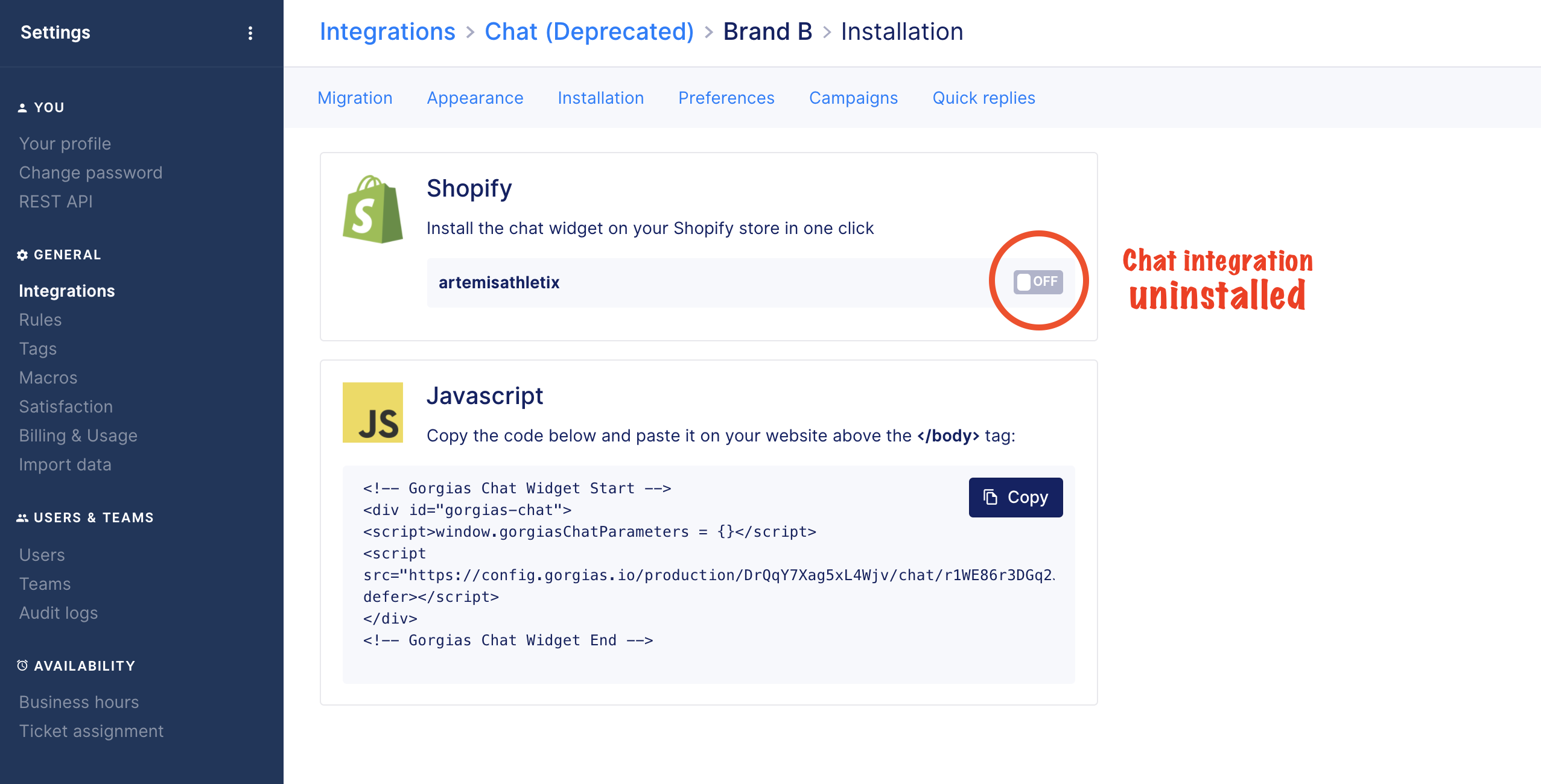The image size is (1541, 784).
Task: Switch to the Migration tab
Action: click(x=355, y=98)
